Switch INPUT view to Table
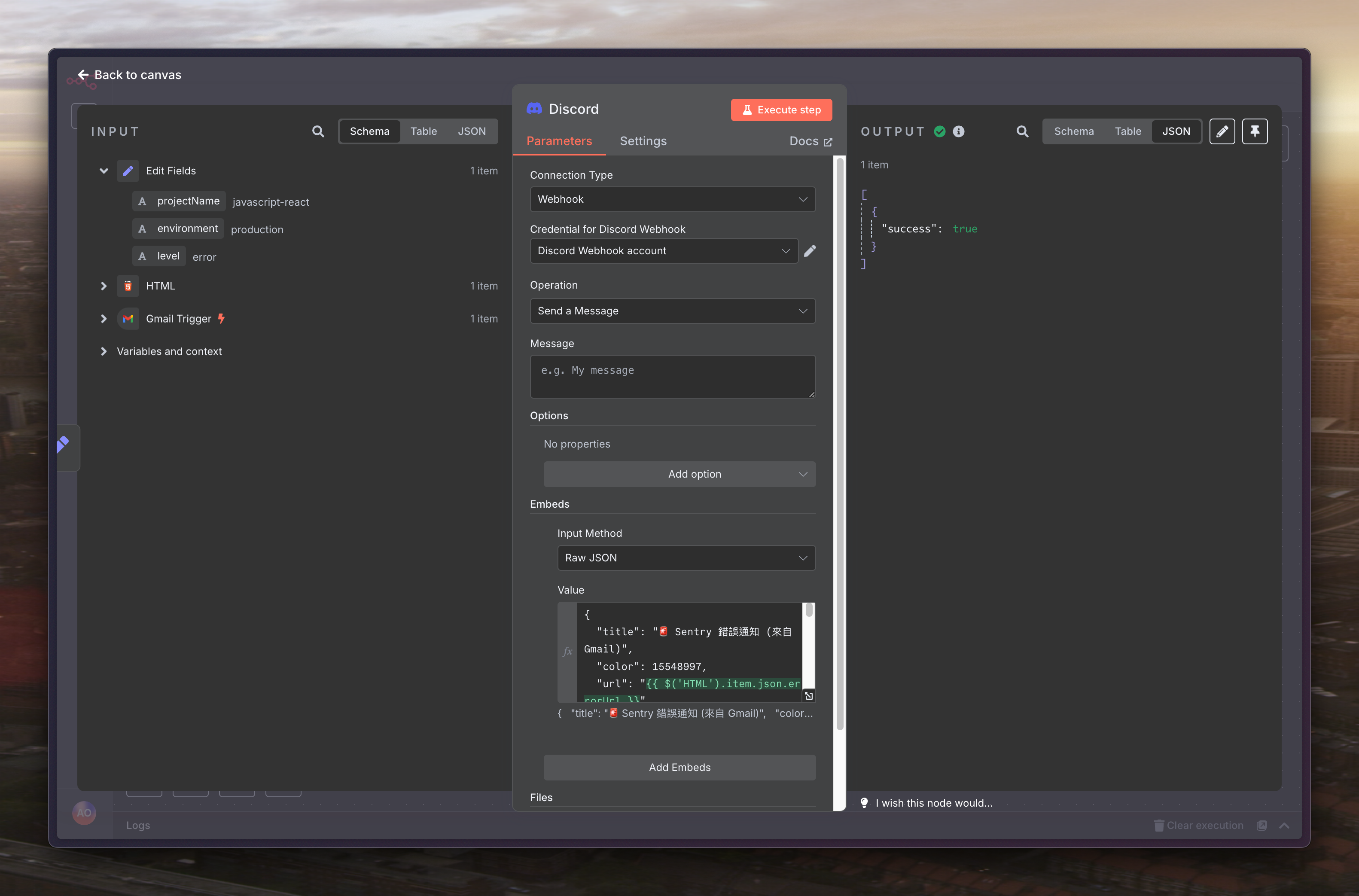Screen dimensions: 1359x896 click(x=424, y=131)
